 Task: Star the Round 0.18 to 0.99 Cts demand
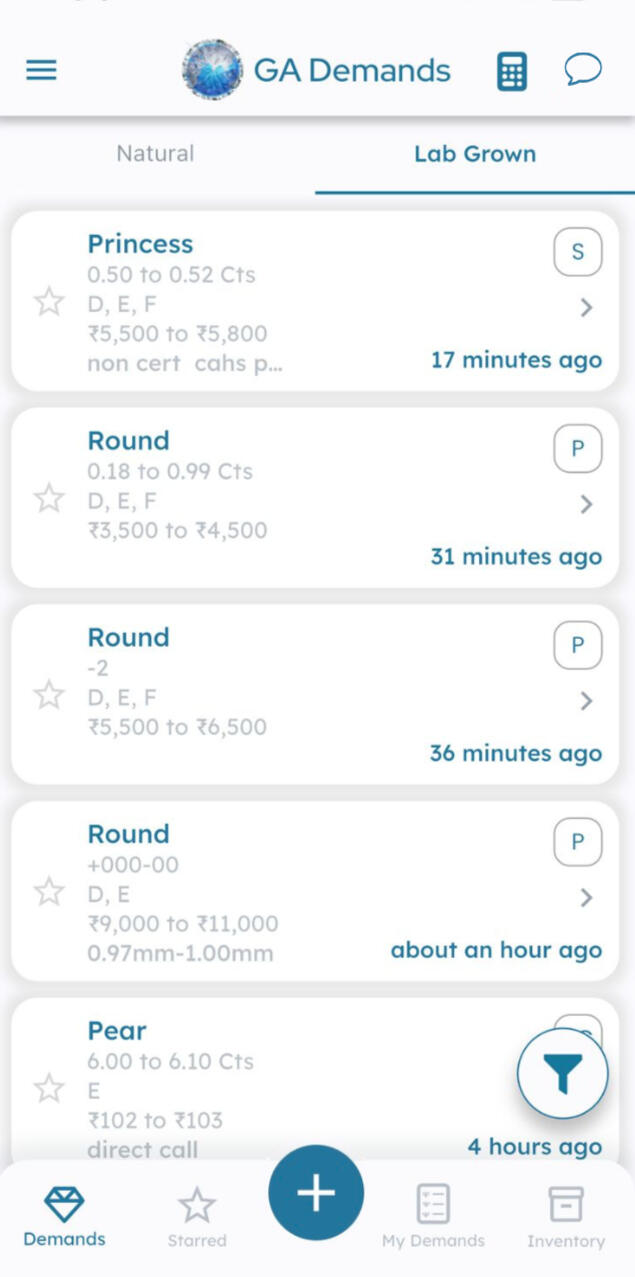pyautogui.click(x=49, y=498)
